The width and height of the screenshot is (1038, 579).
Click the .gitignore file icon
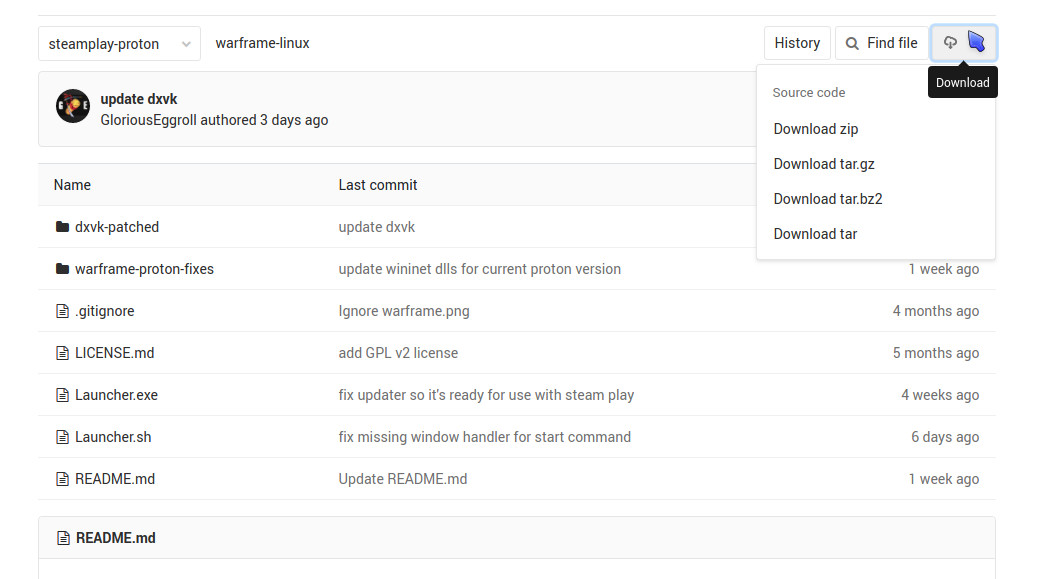[62, 311]
